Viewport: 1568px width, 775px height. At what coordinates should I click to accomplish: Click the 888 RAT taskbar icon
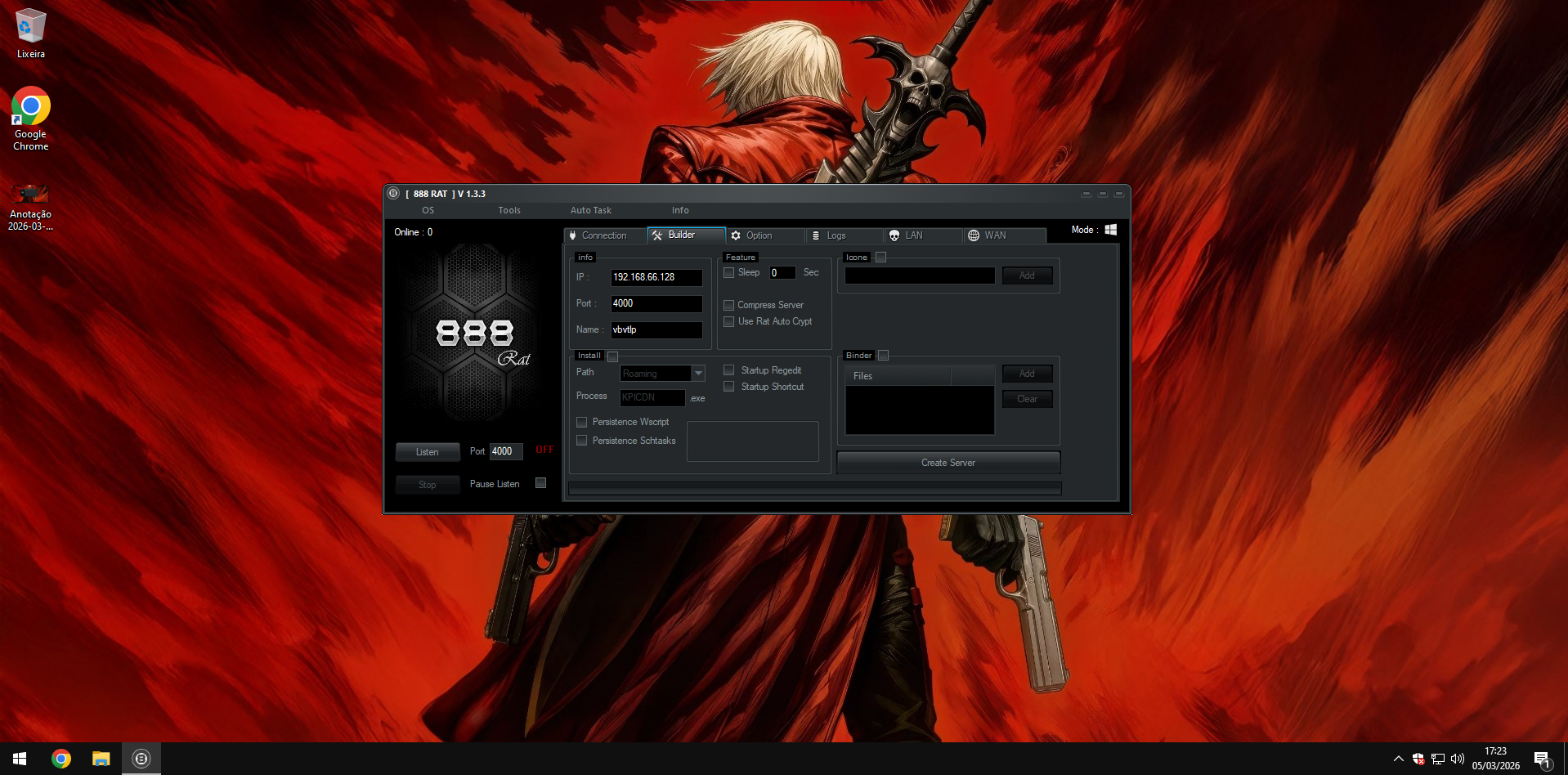(141, 759)
